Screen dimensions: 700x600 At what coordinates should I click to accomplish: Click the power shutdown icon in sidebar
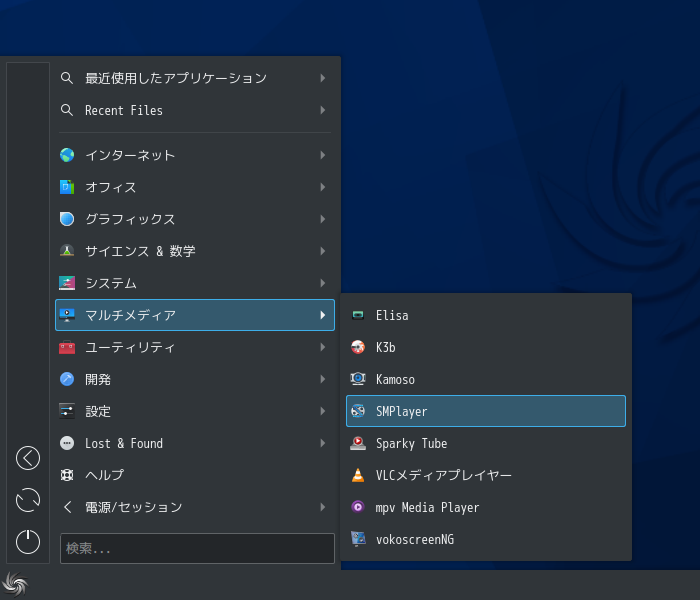click(x=28, y=542)
